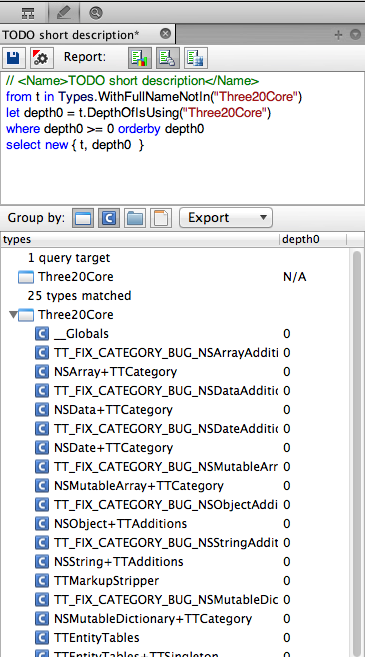This screenshot has height=657, width=365.
Task: Select TTMarkupStripper row
Action: point(176,581)
